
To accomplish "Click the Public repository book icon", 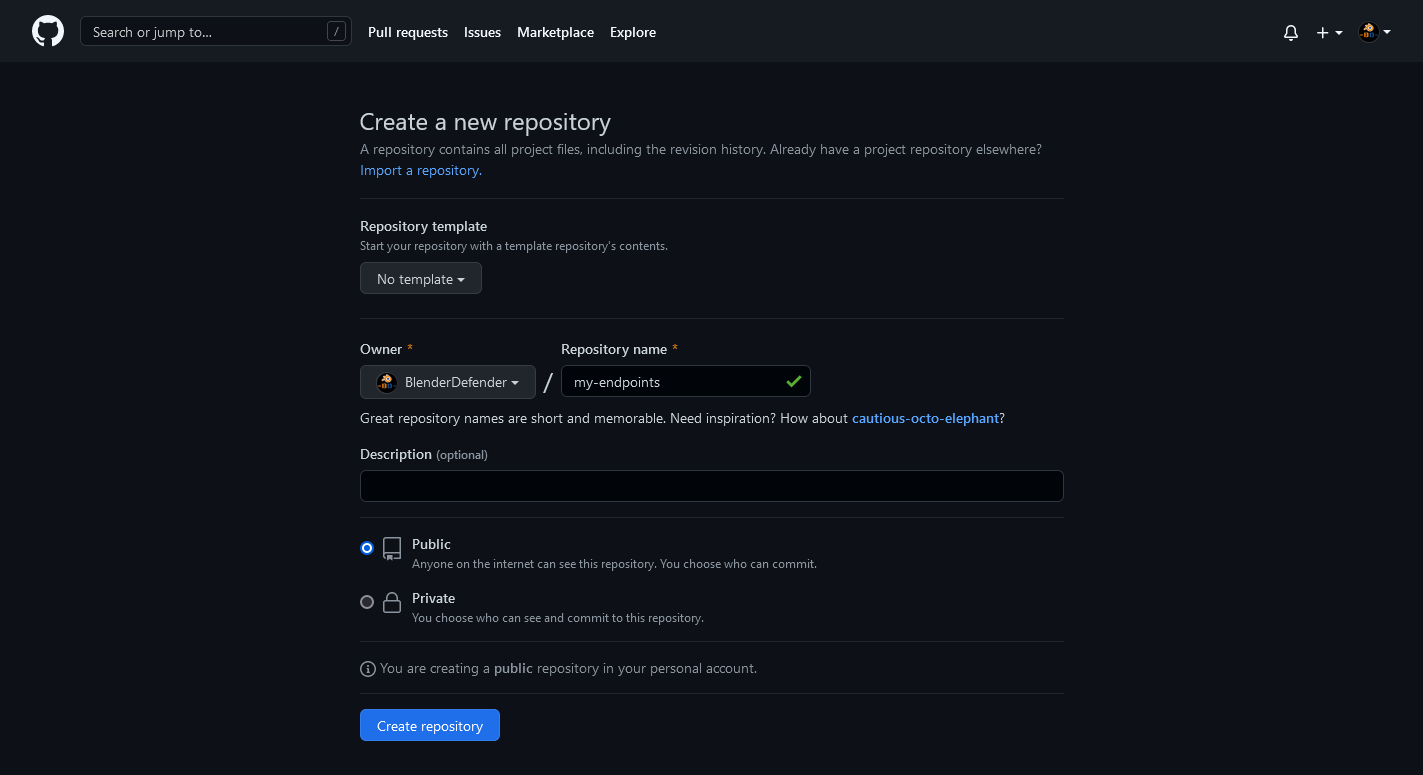I will (392, 548).
